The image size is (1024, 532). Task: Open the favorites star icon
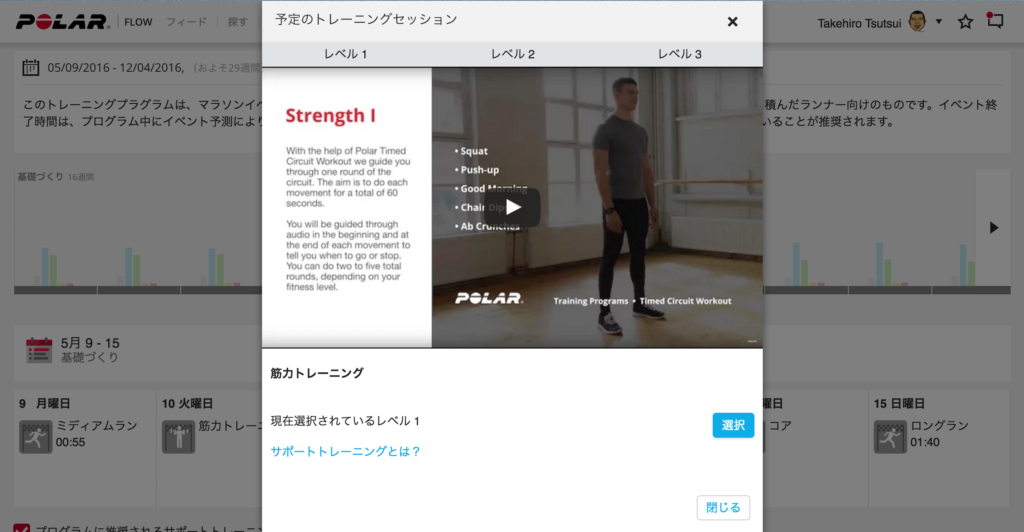coord(965,22)
